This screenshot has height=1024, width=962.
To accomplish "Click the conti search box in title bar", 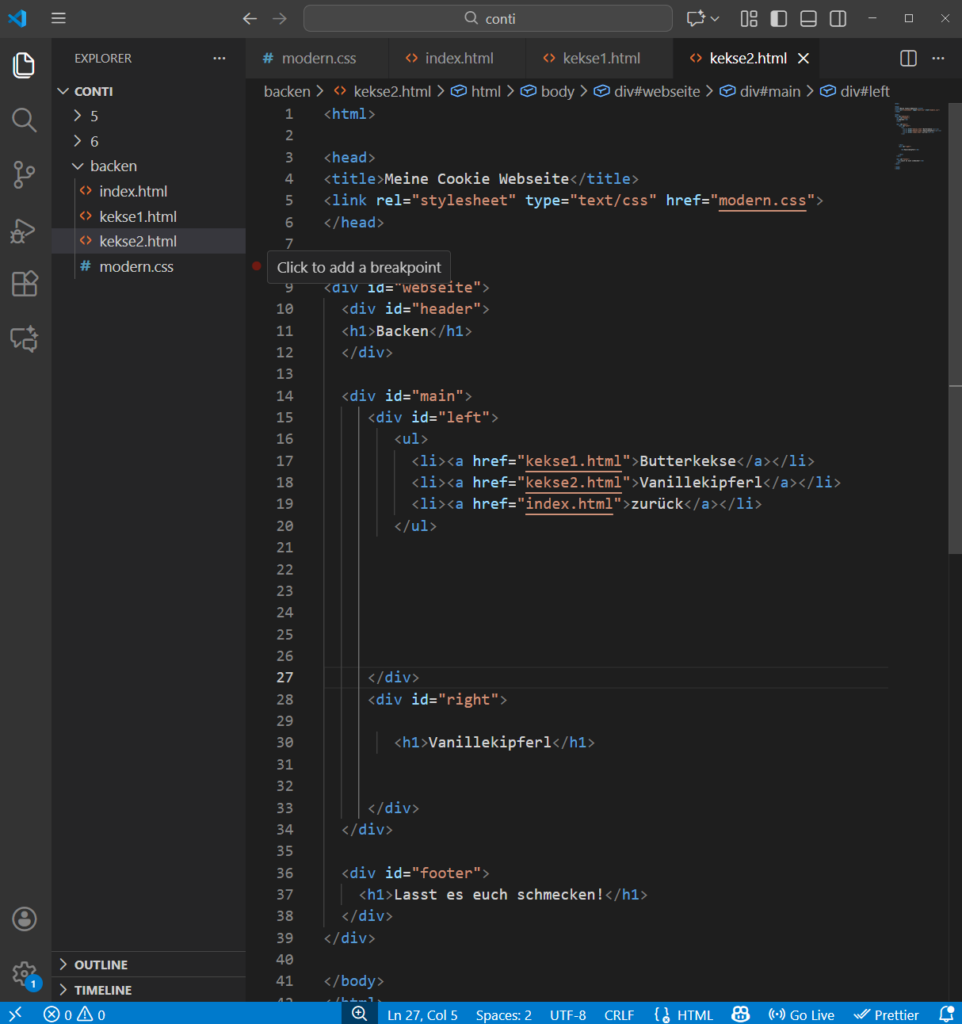I will pos(488,19).
